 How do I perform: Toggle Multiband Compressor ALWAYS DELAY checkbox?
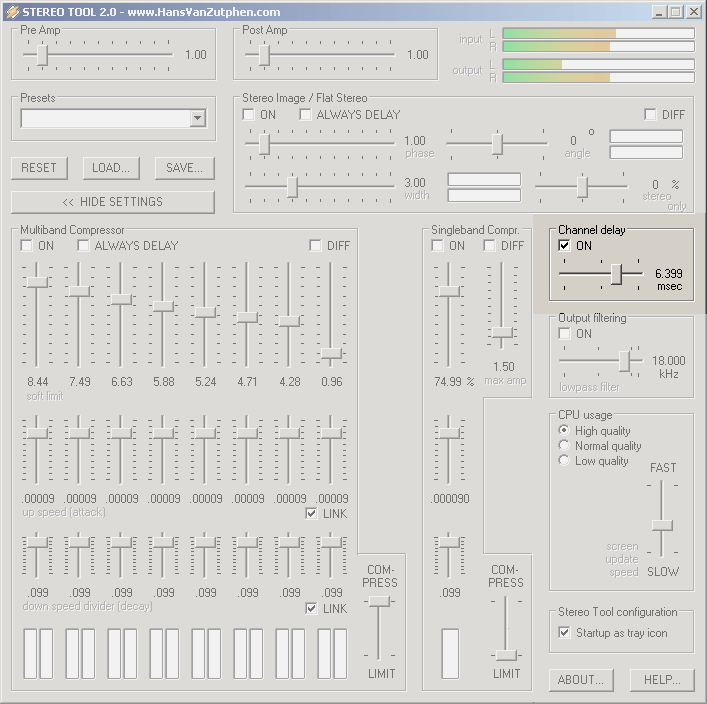click(x=83, y=246)
